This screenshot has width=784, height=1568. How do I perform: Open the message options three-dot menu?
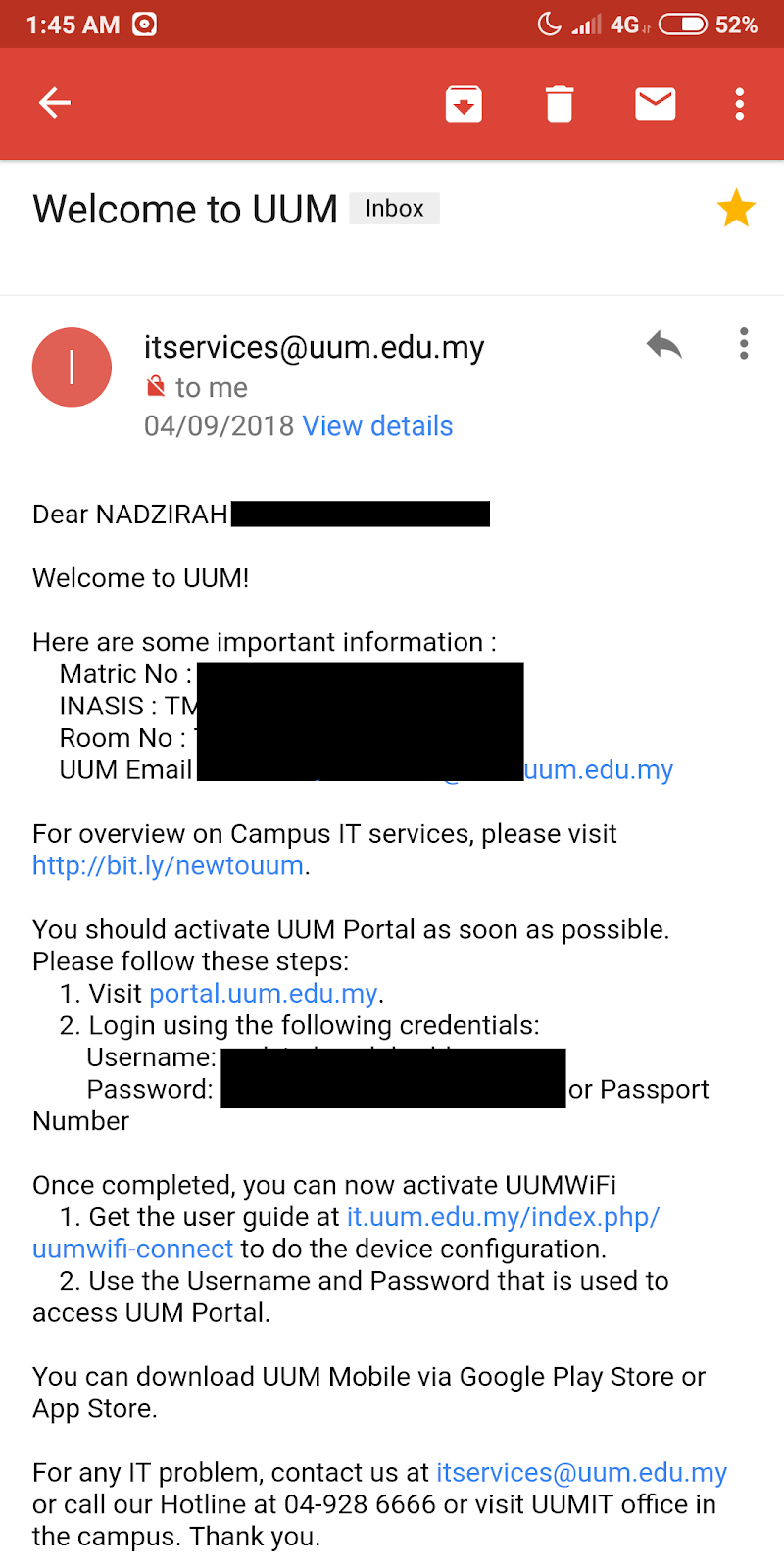click(x=744, y=344)
